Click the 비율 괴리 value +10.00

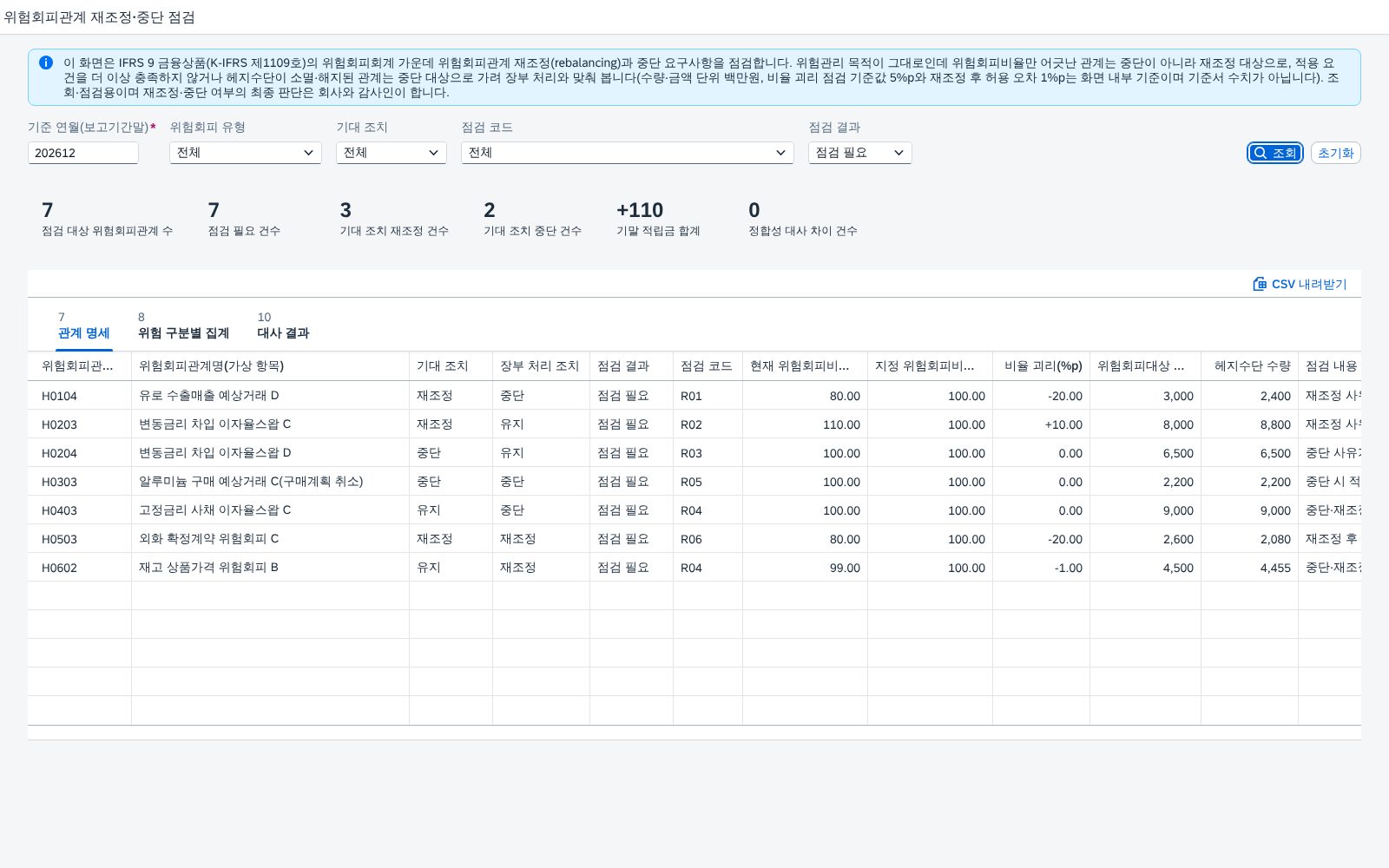tap(1063, 424)
